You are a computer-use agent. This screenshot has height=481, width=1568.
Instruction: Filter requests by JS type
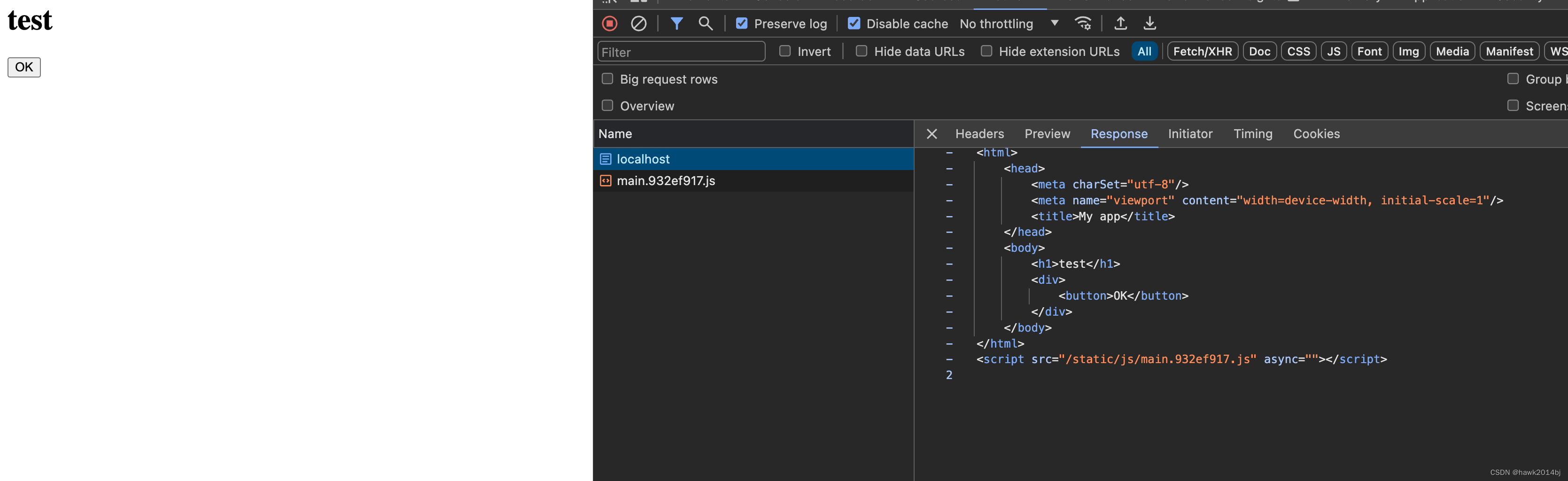pos(1334,51)
